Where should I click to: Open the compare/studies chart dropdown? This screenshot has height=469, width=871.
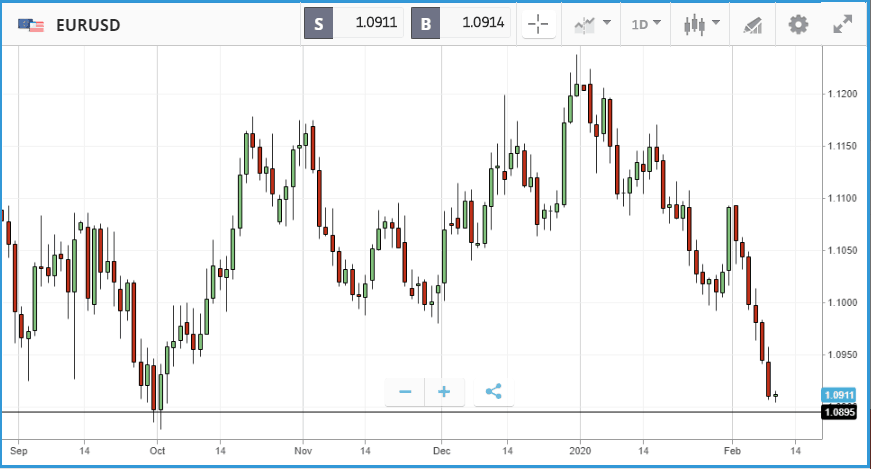(x=592, y=24)
